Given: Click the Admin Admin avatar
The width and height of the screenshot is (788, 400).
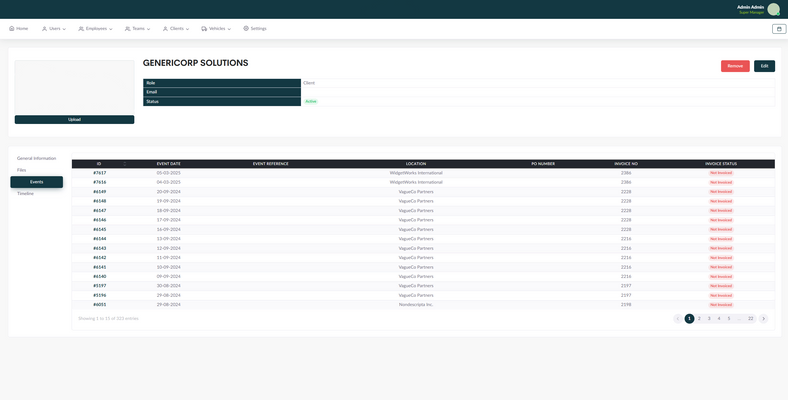Looking at the screenshot, I should coord(773,9).
